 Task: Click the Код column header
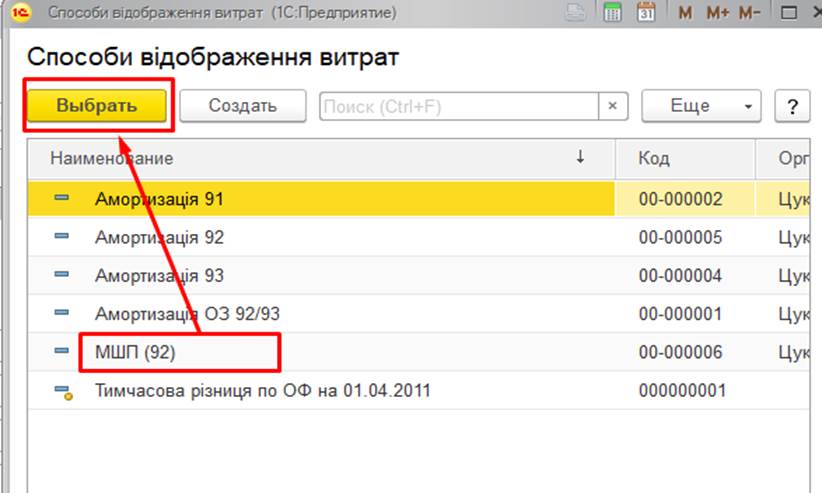click(x=655, y=158)
